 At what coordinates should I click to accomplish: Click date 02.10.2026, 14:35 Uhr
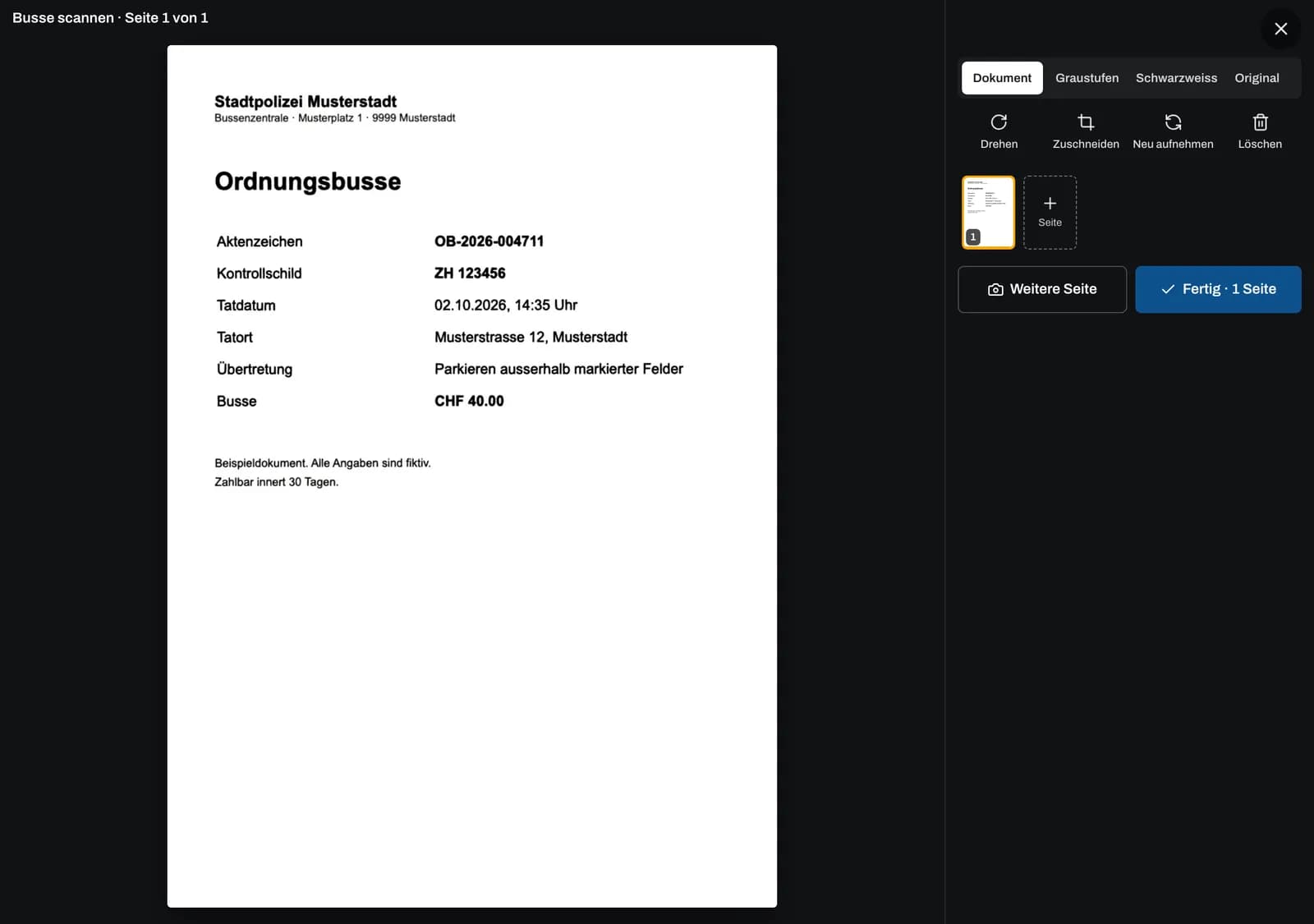tap(506, 306)
